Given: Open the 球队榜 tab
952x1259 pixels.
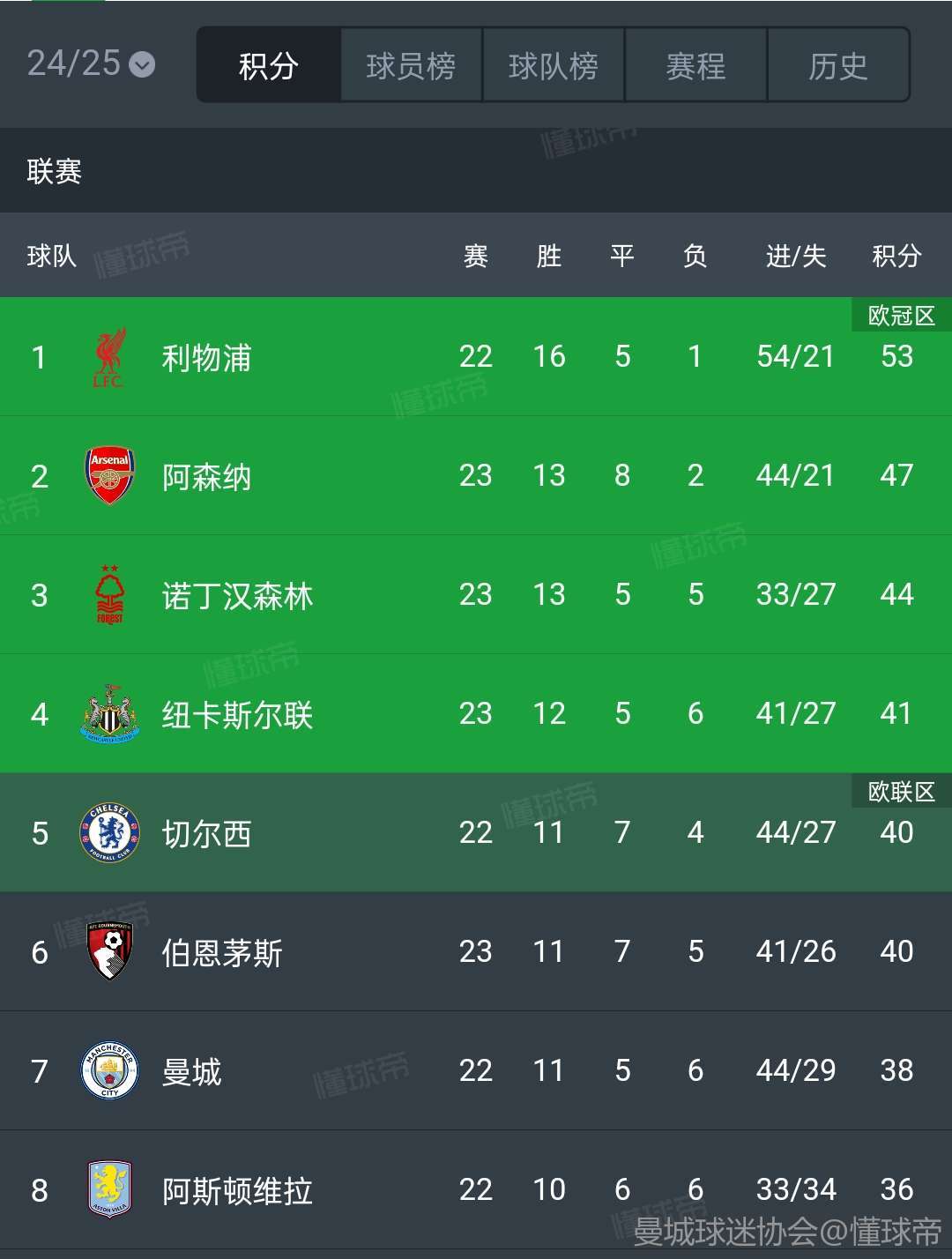Looking at the screenshot, I should click(x=554, y=65).
